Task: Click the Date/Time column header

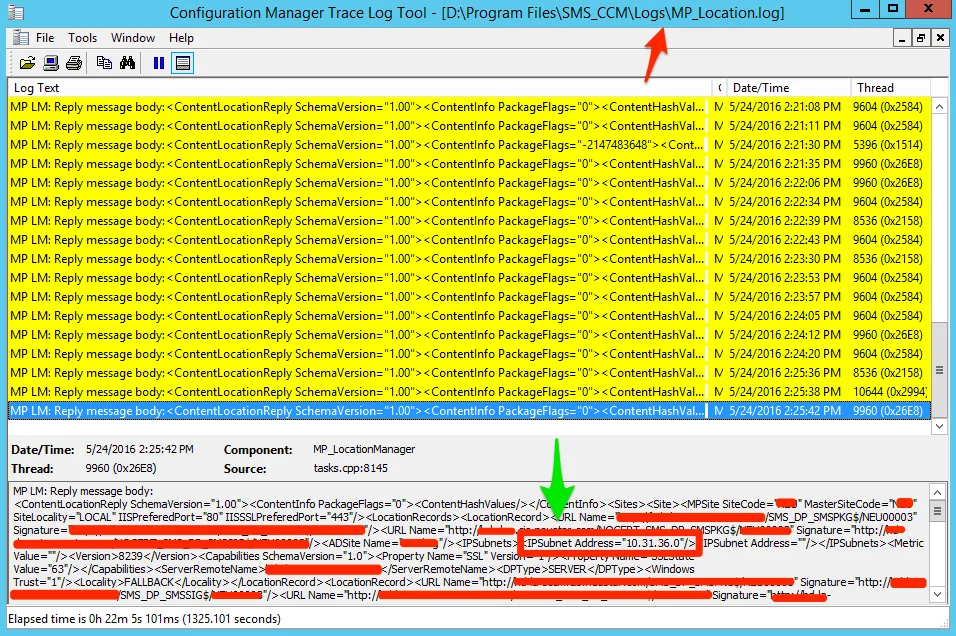Action: pyautogui.click(x=789, y=88)
